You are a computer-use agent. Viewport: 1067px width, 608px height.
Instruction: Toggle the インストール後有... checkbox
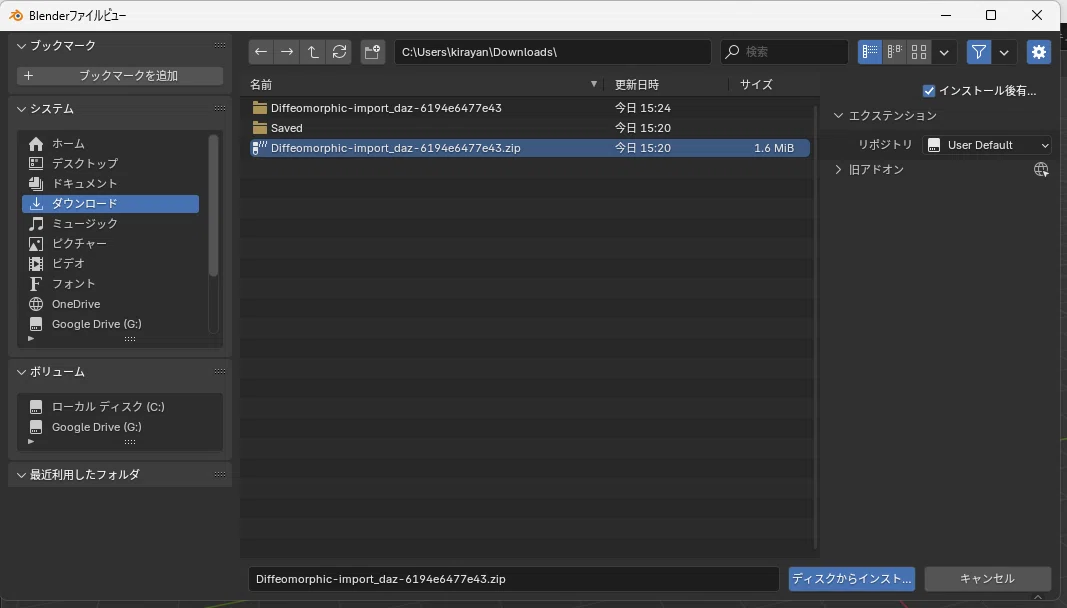[929, 91]
